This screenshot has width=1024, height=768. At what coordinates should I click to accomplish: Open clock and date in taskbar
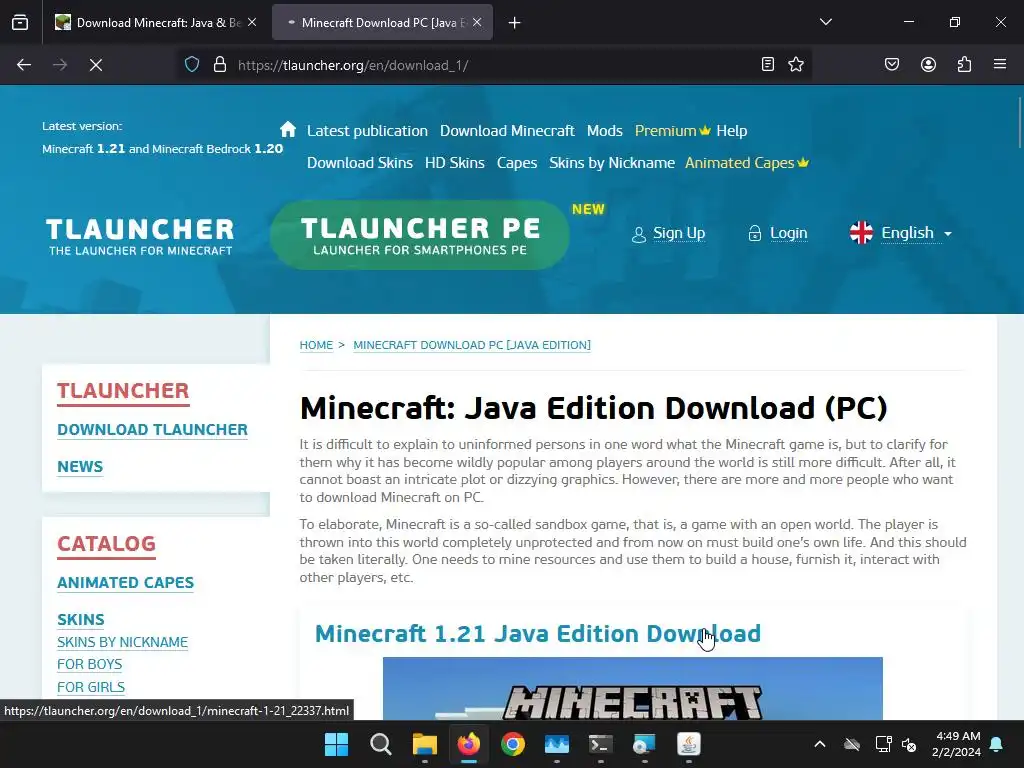click(957, 744)
